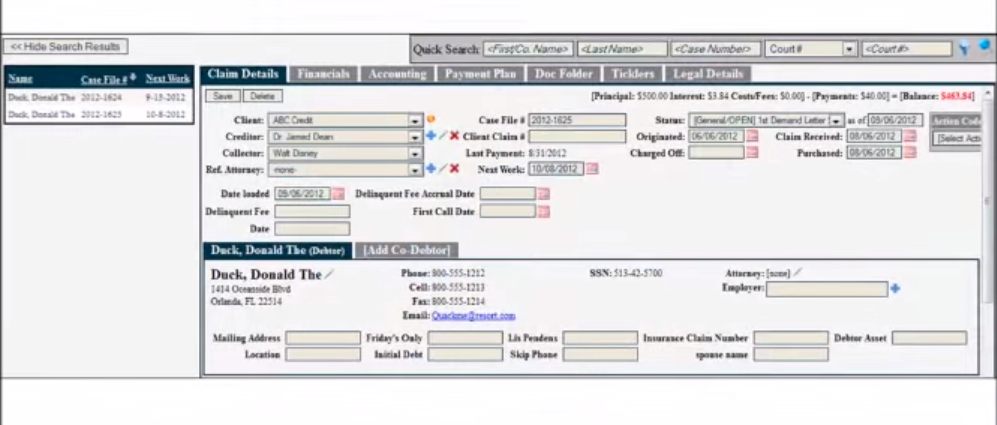Viewport: 997px width, 425px height.
Task: Click the Employer input field
Action: point(827,289)
